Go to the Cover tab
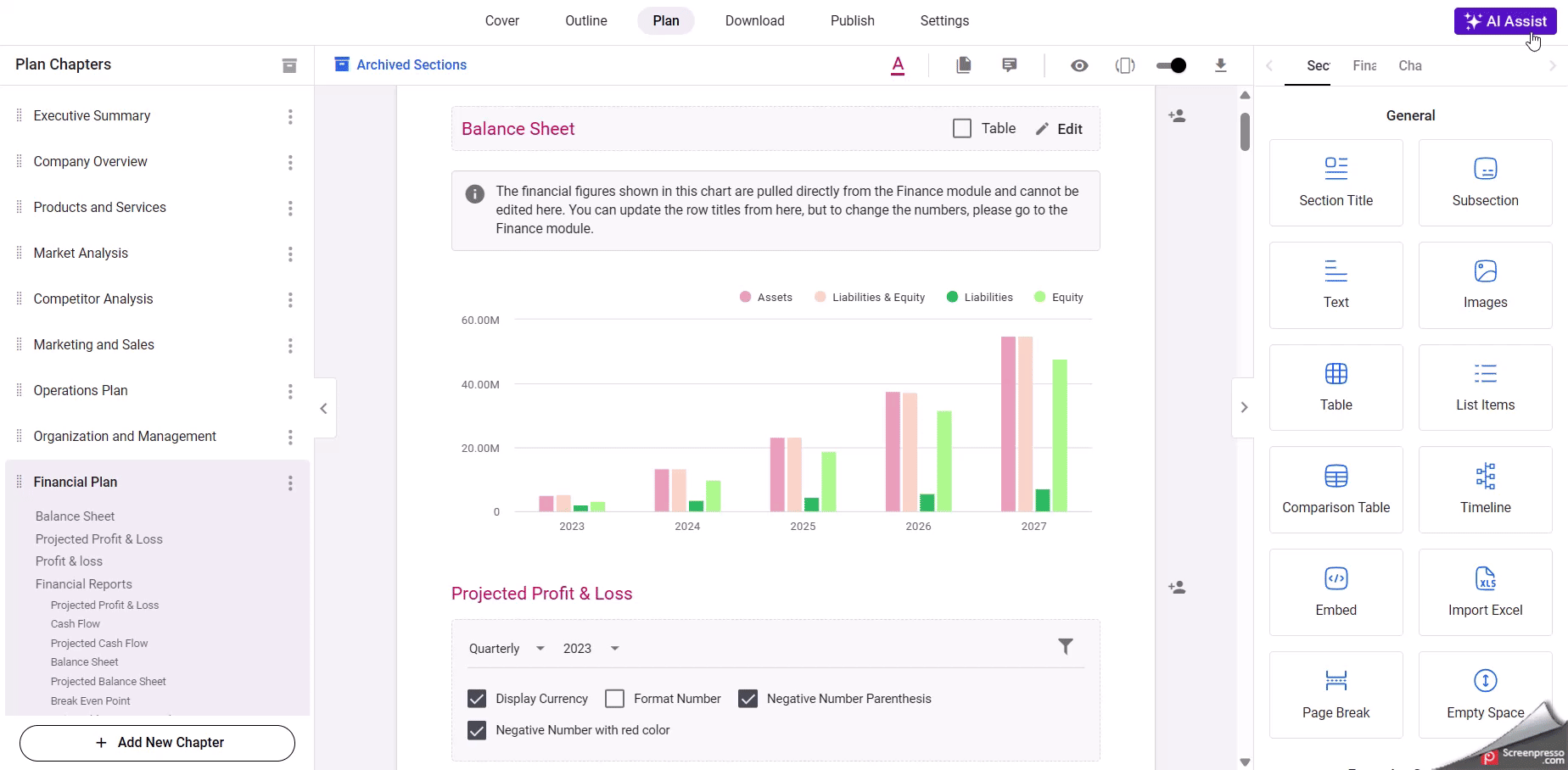This screenshot has height=770, width=1568. pyautogui.click(x=502, y=21)
